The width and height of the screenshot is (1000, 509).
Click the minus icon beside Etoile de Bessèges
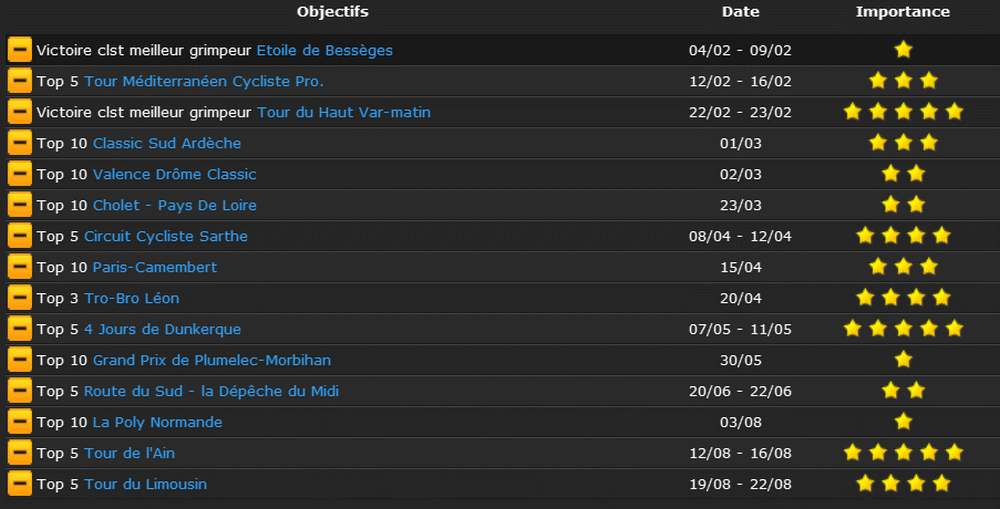(19, 50)
